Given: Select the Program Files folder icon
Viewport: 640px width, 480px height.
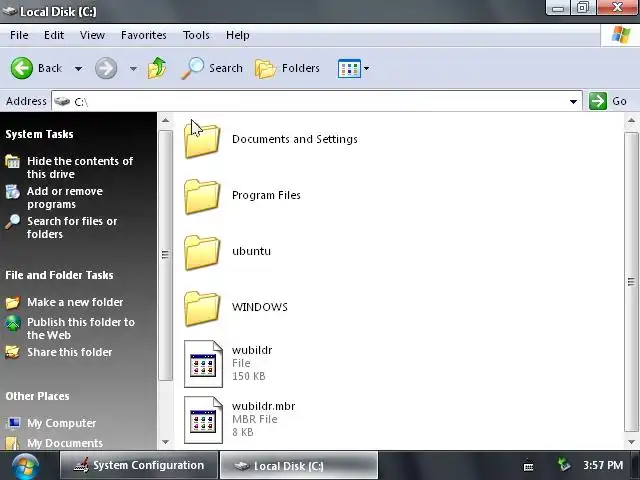Looking at the screenshot, I should tap(202, 196).
